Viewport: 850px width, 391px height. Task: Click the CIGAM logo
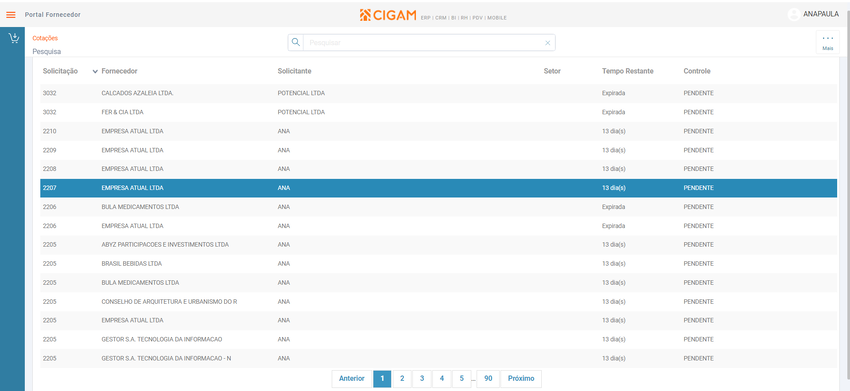[387, 15]
